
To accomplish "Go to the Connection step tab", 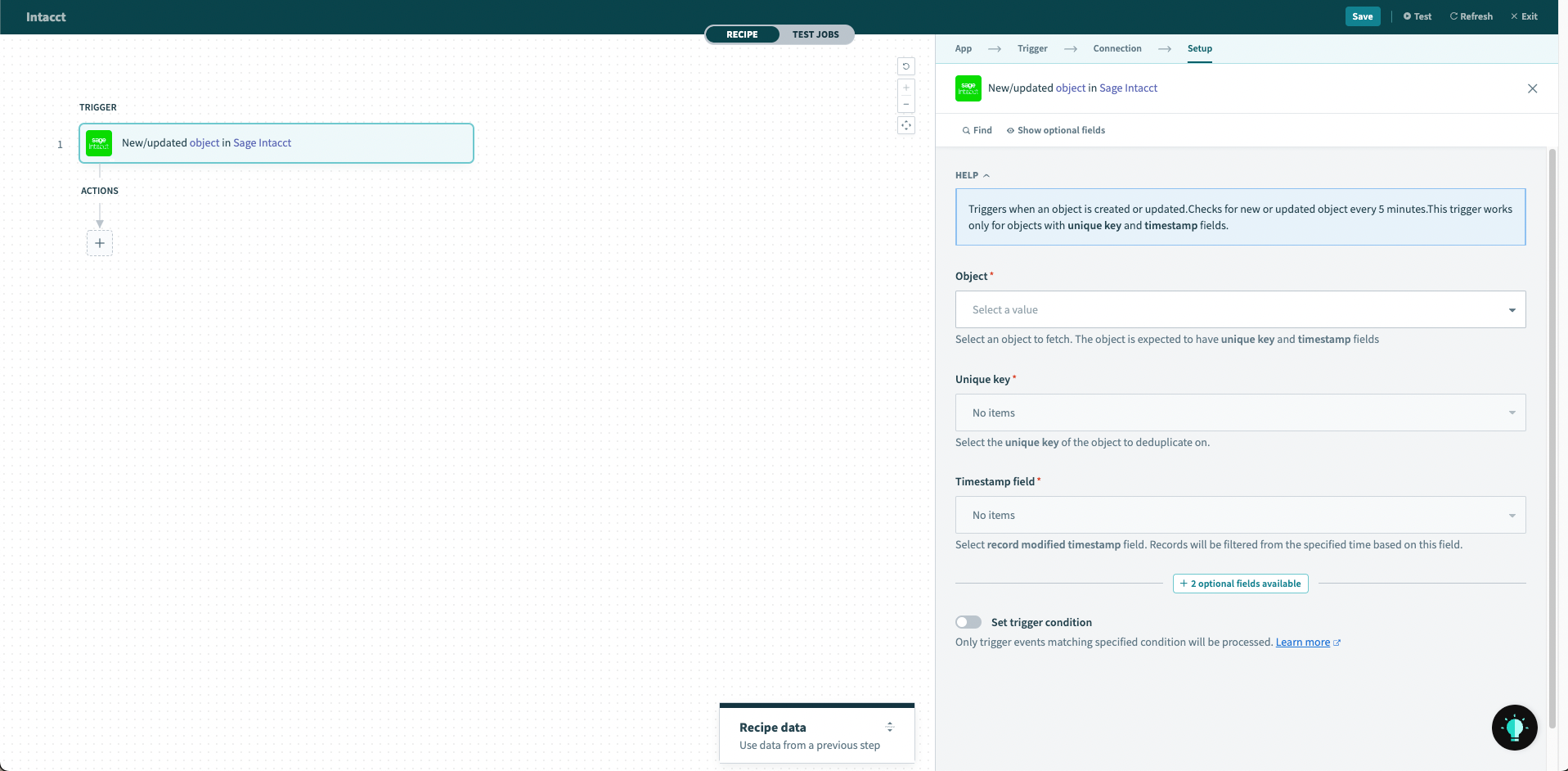I will [1116, 48].
